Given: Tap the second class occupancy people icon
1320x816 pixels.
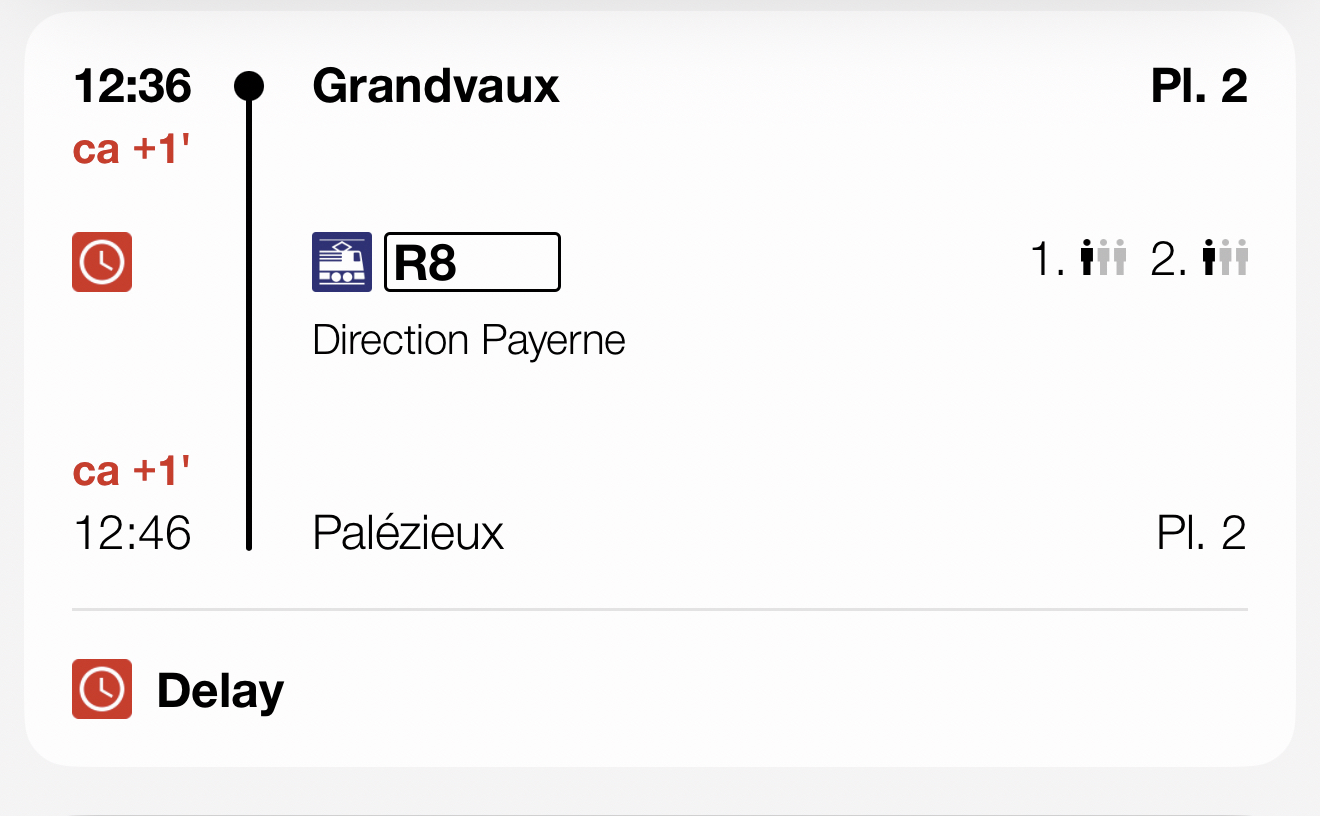Looking at the screenshot, I should coord(1226,258).
